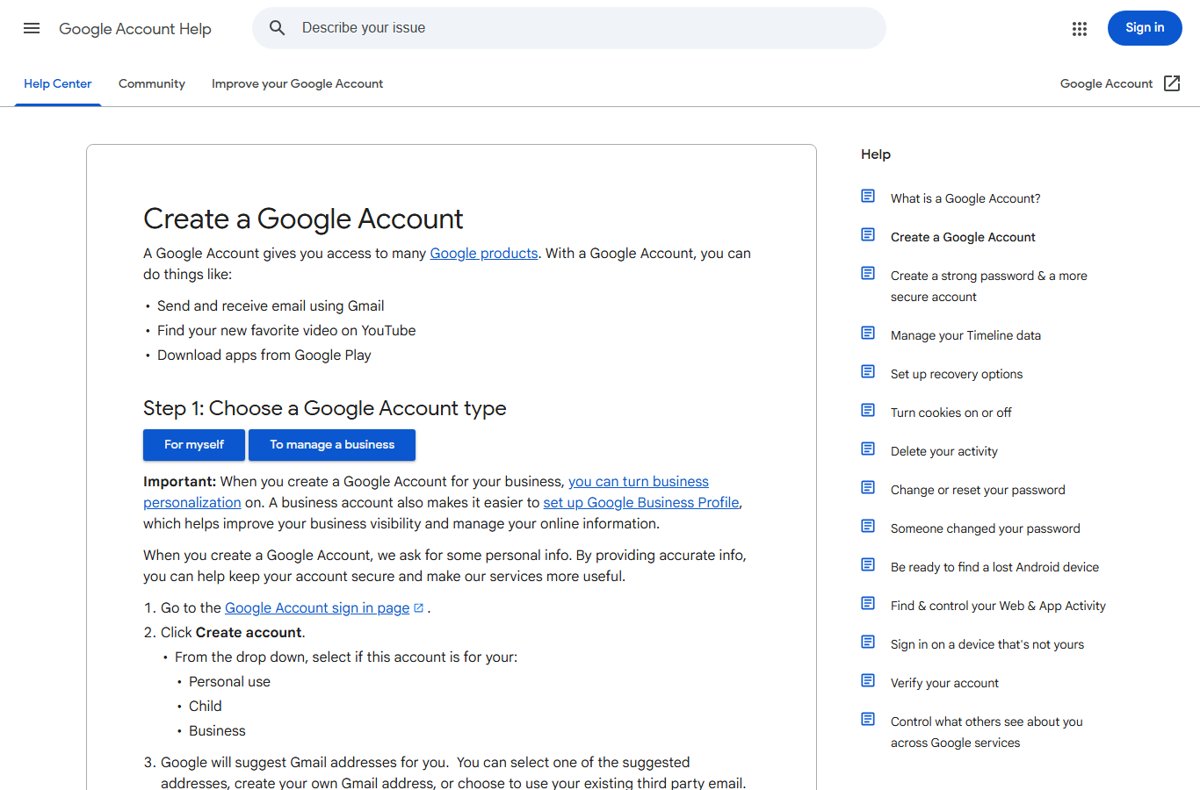Click Find your new favorite video on YouTube
Image resolution: width=1200 pixels, height=790 pixels.
(286, 330)
